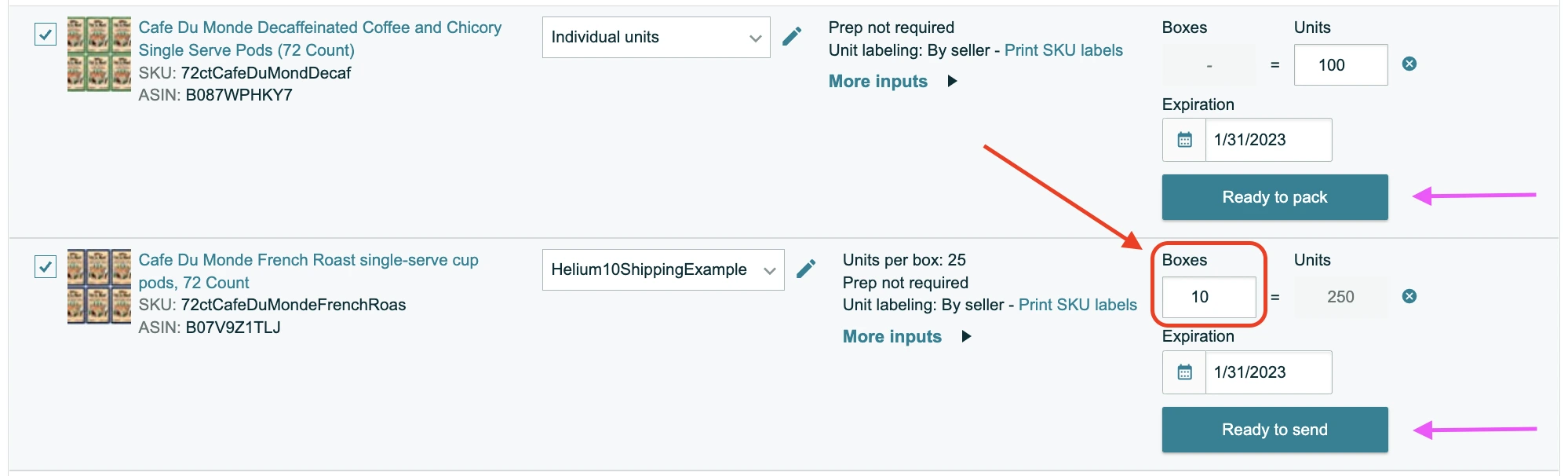Remove the French Roast row with X icon
This screenshot has height=476, width=1568.
coord(1409,297)
